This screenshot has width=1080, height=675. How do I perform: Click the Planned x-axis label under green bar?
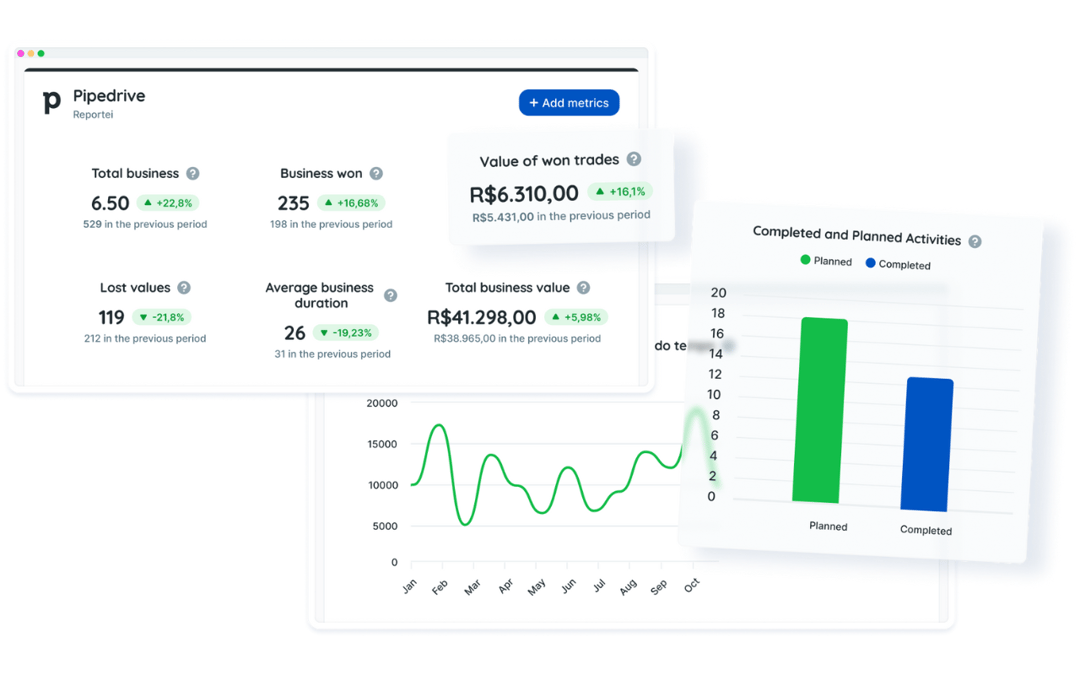click(828, 526)
